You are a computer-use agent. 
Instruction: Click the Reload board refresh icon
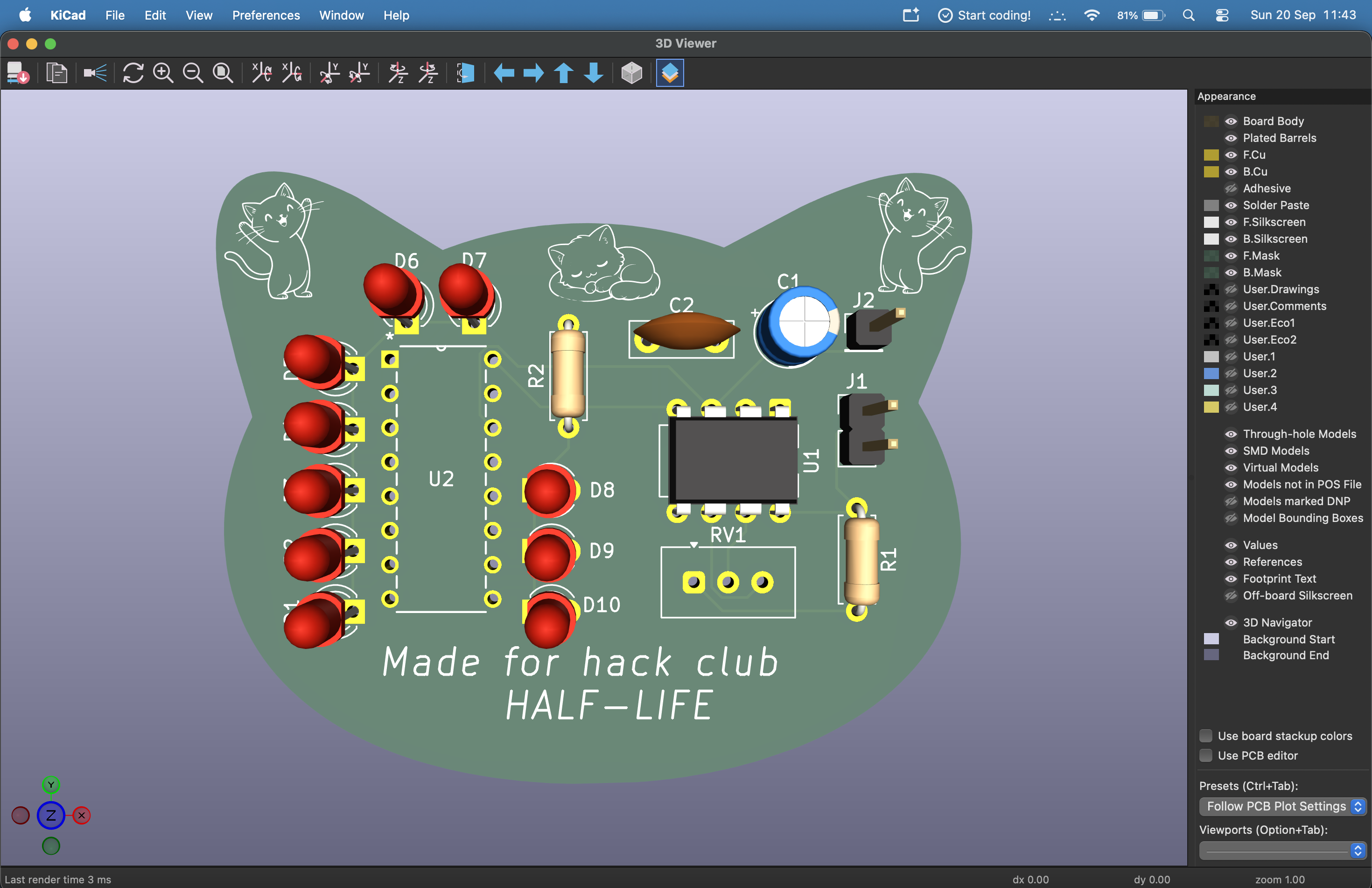133,73
